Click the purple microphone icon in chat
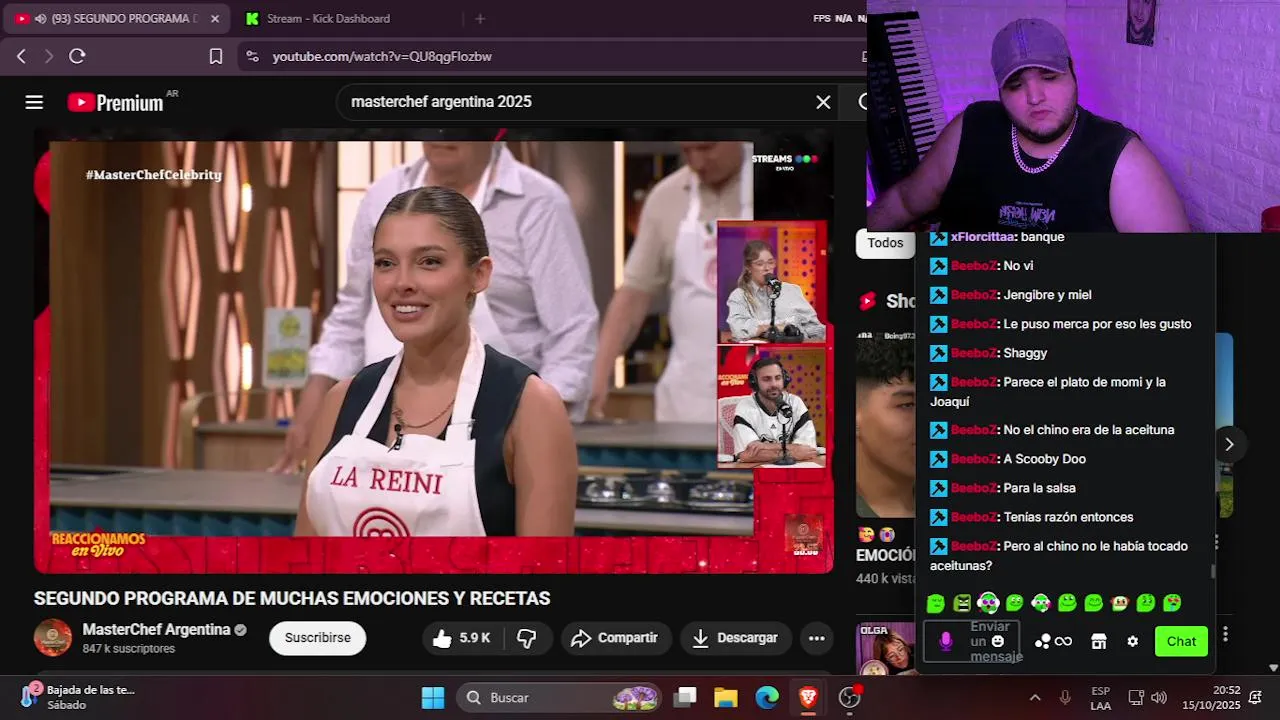The height and width of the screenshot is (720, 1280). point(946,641)
